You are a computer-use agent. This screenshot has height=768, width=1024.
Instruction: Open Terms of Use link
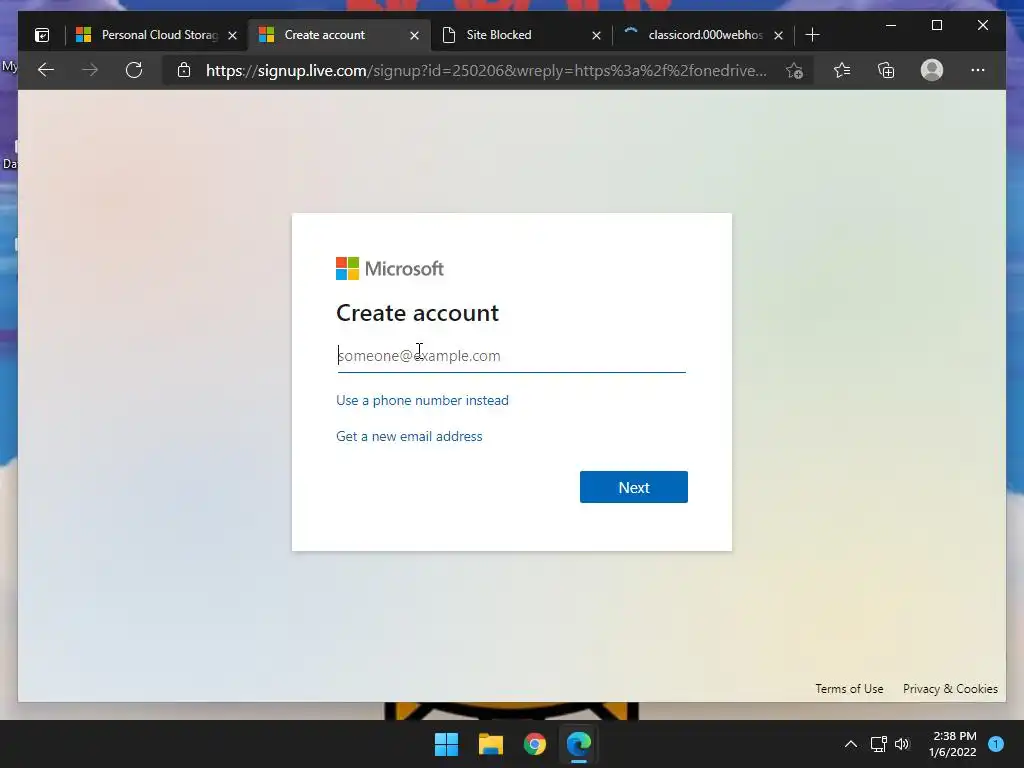pos(849,689)
